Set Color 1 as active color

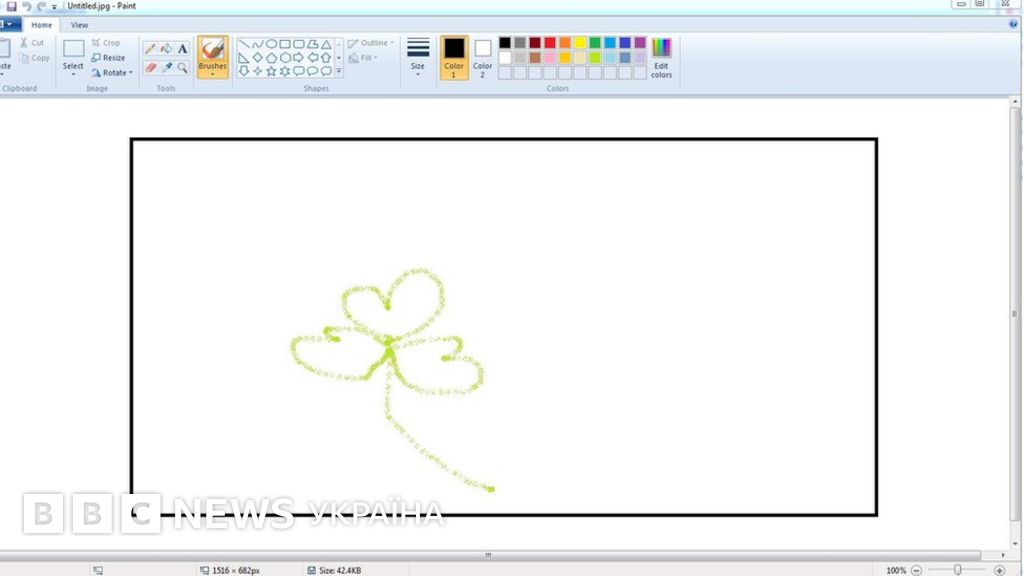(454, 57)
